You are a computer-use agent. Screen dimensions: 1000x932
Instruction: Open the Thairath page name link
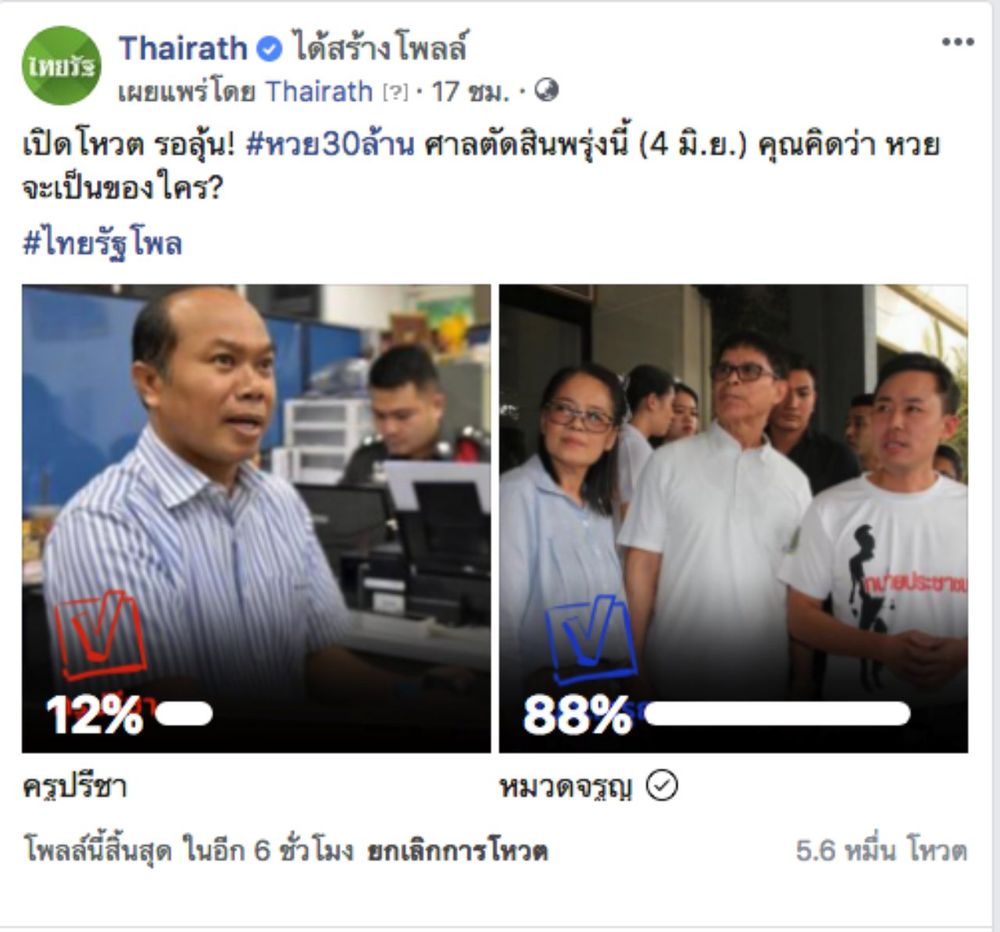tap(183, 48)
